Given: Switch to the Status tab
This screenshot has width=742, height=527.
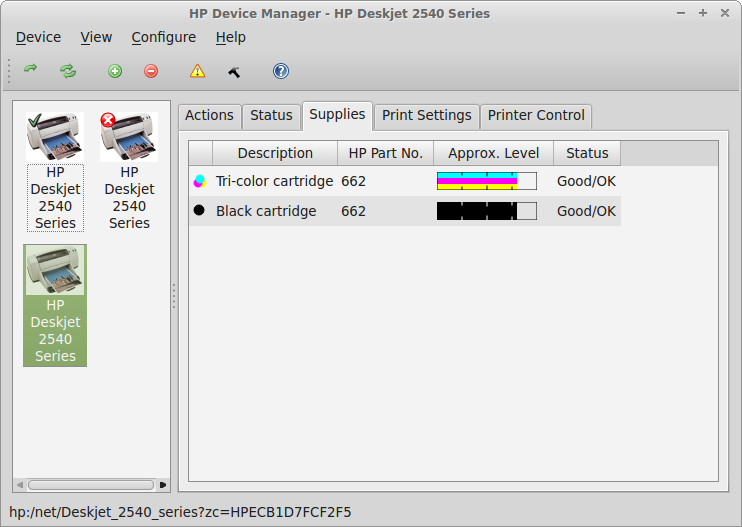Looking at the screenshot, I should 271,115.
